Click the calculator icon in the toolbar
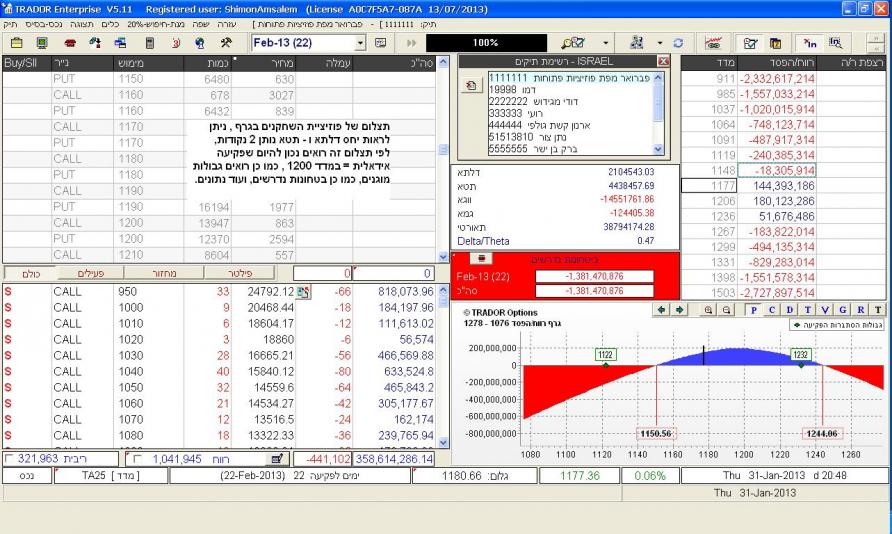The width and height of the screenshot is (892, 534). (x=149, y=44)
